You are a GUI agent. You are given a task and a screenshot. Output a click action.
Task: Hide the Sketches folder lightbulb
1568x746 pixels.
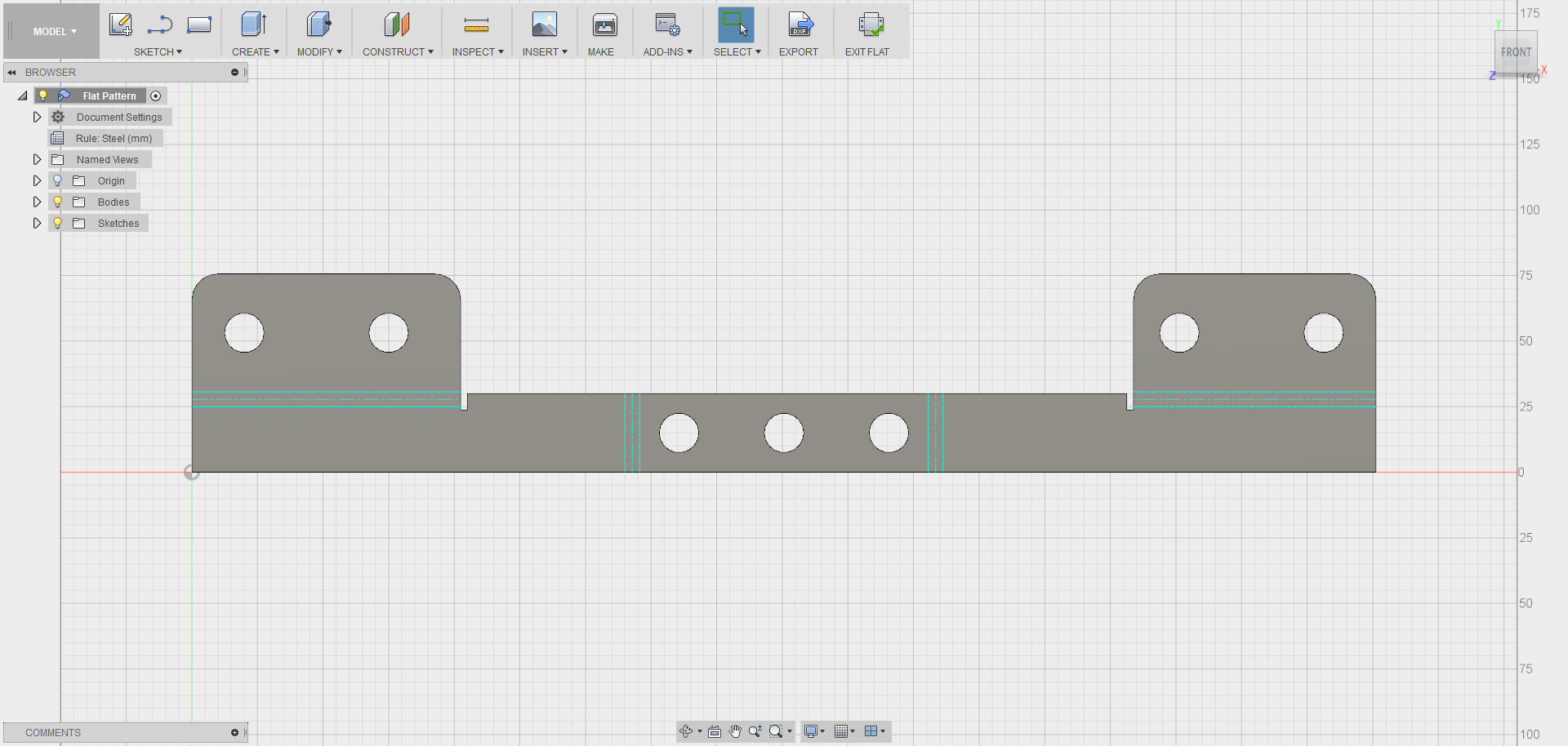click(x=57, y=223)
